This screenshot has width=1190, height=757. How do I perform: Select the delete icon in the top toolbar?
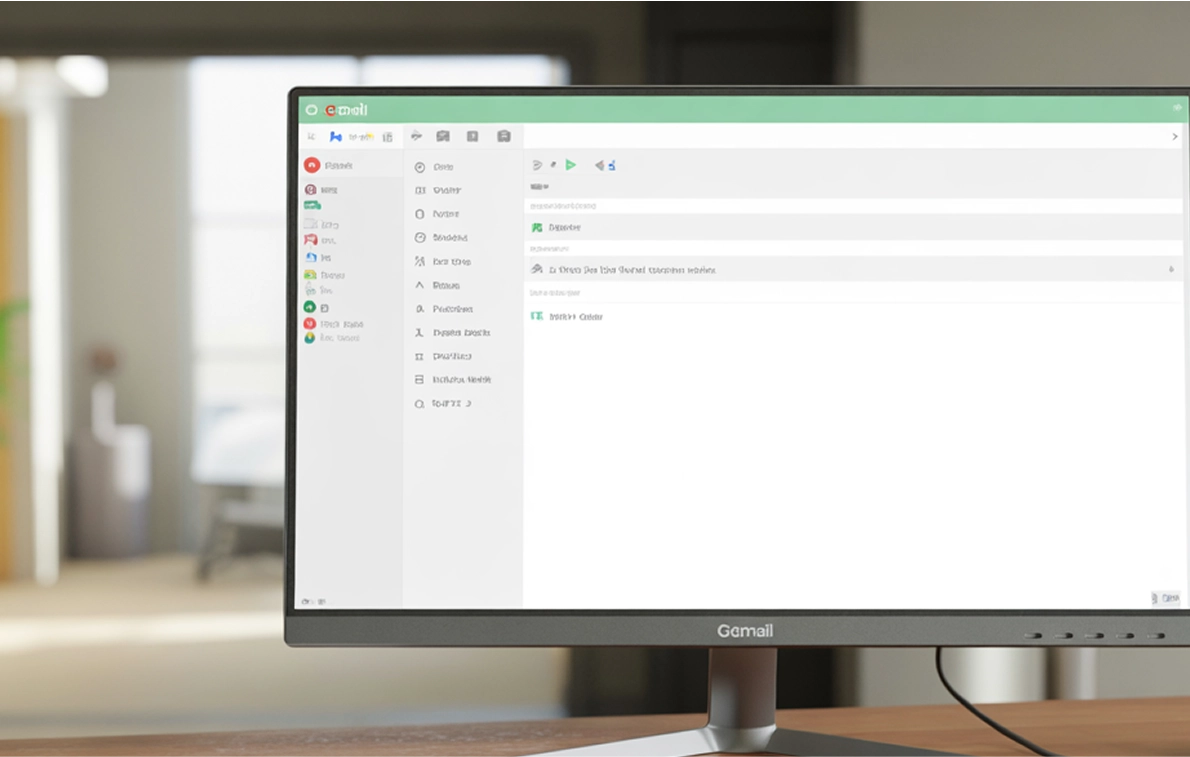click(472, 135)
